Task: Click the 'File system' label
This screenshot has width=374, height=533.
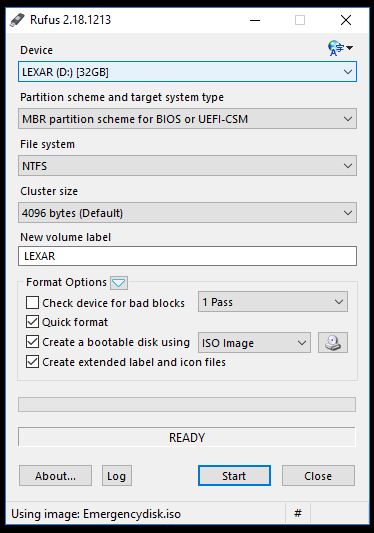Action: [47, 144]
